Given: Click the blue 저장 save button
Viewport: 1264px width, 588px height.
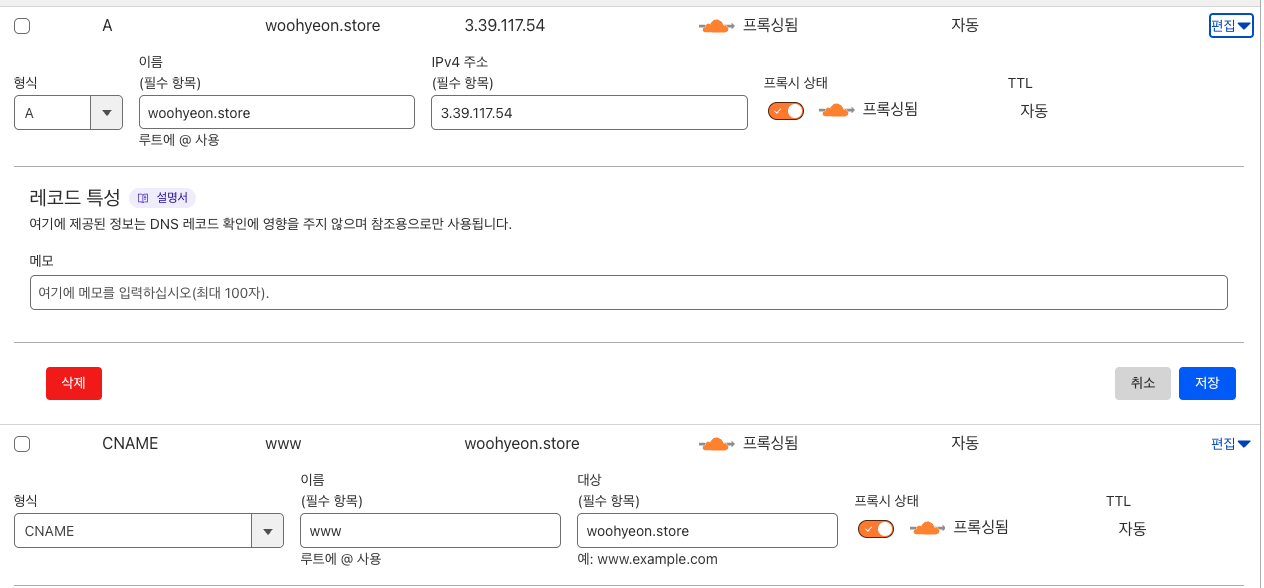Looking at the screenshot, I should [x=1207, y=383].
